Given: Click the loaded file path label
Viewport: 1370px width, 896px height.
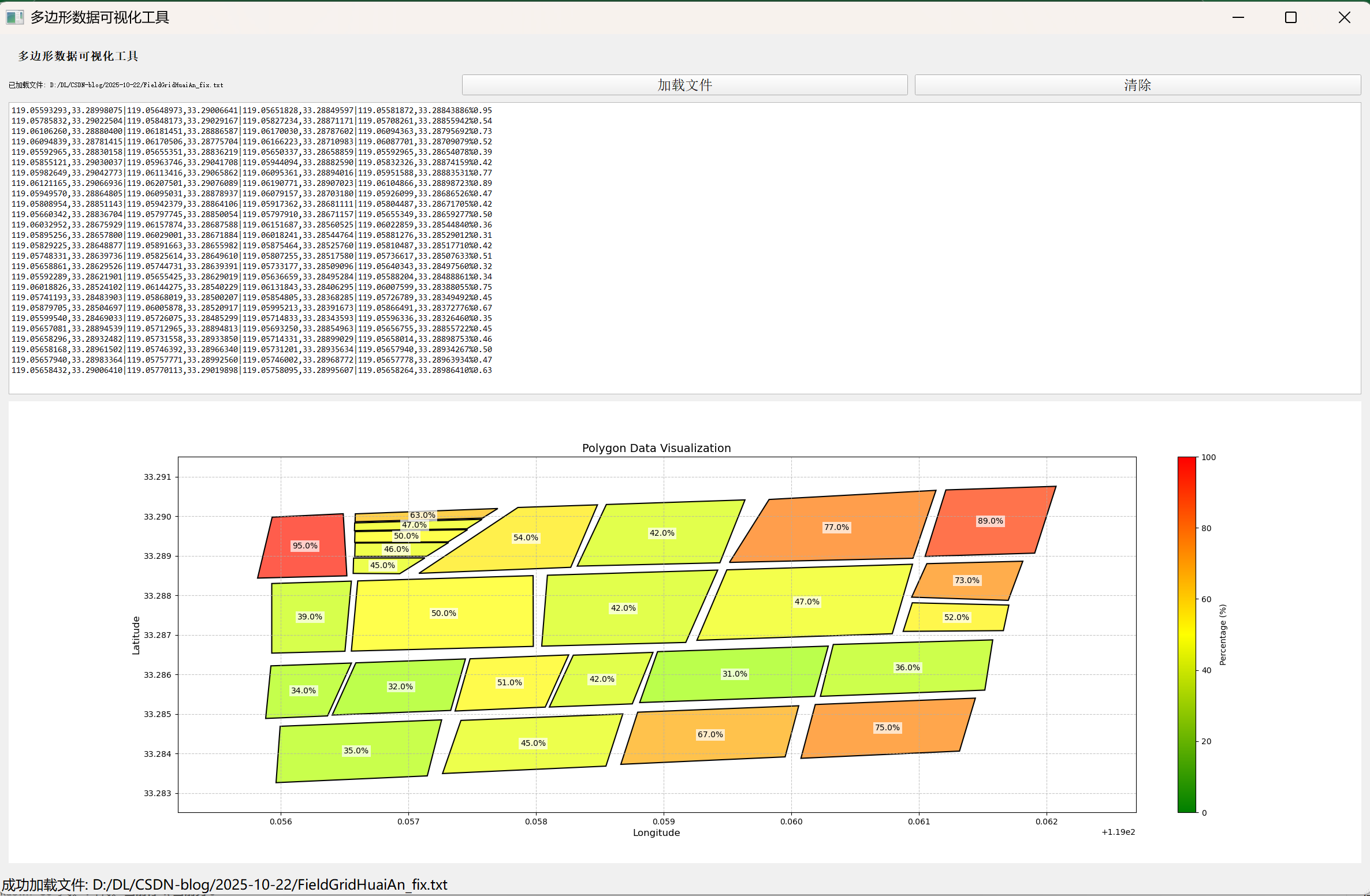Looking at the screenshot, I should [x=116, y=85].
